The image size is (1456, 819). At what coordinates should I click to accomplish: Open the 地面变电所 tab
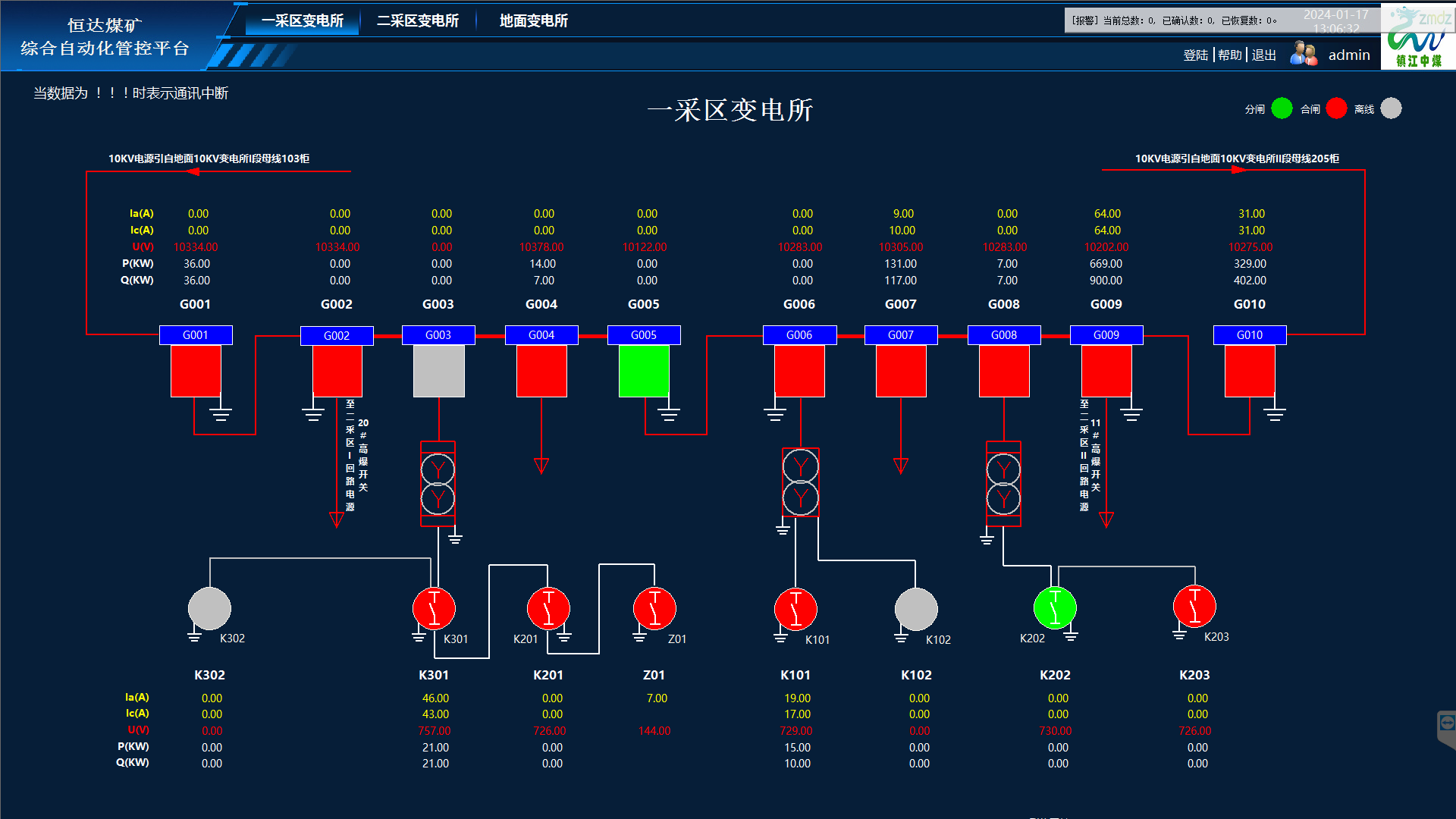pyautogui.click(x=533, y=20)
